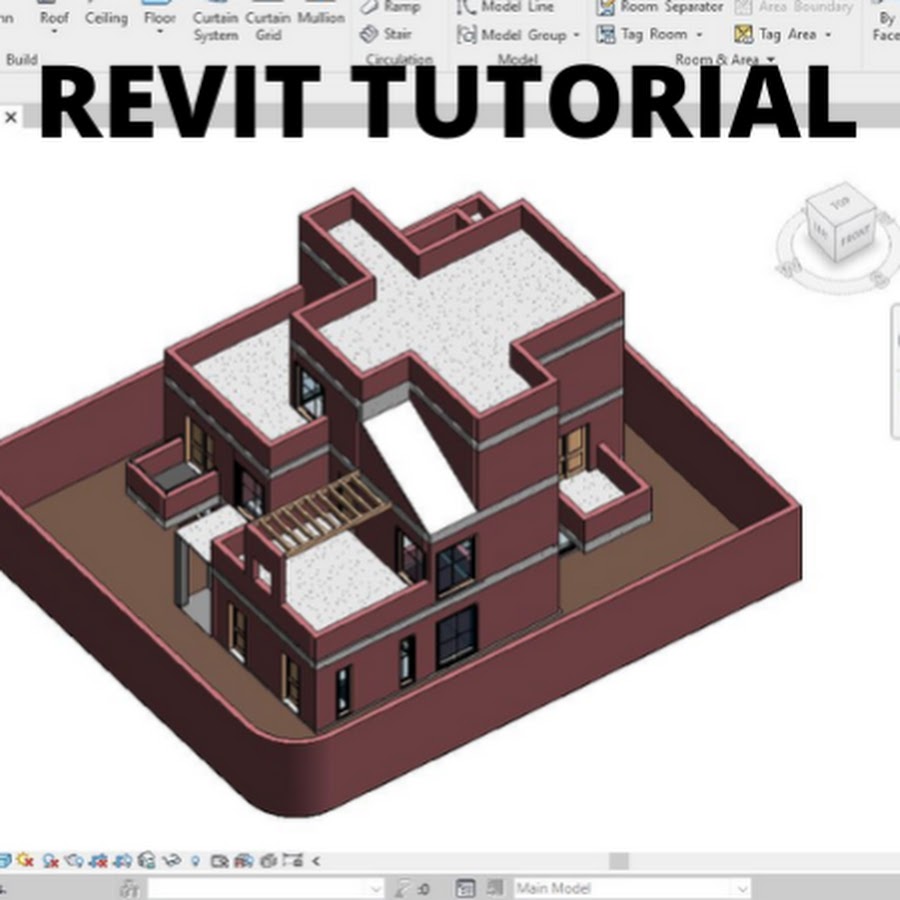
Task: Toggle Exclude Options beside Main Model
Action: click(x=495, y=889)
